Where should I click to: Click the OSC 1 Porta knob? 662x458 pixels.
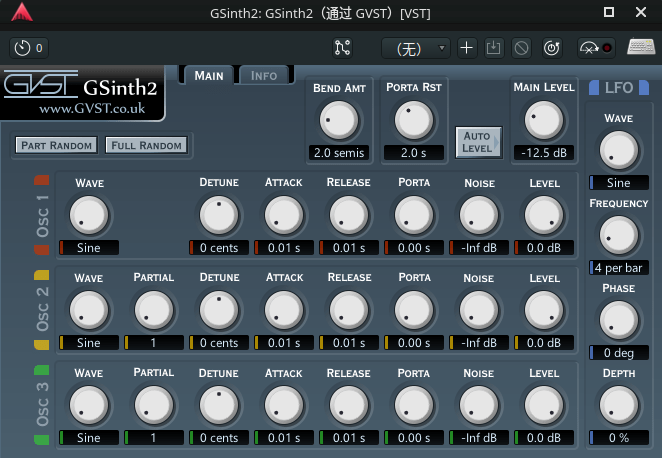[414, 215]
